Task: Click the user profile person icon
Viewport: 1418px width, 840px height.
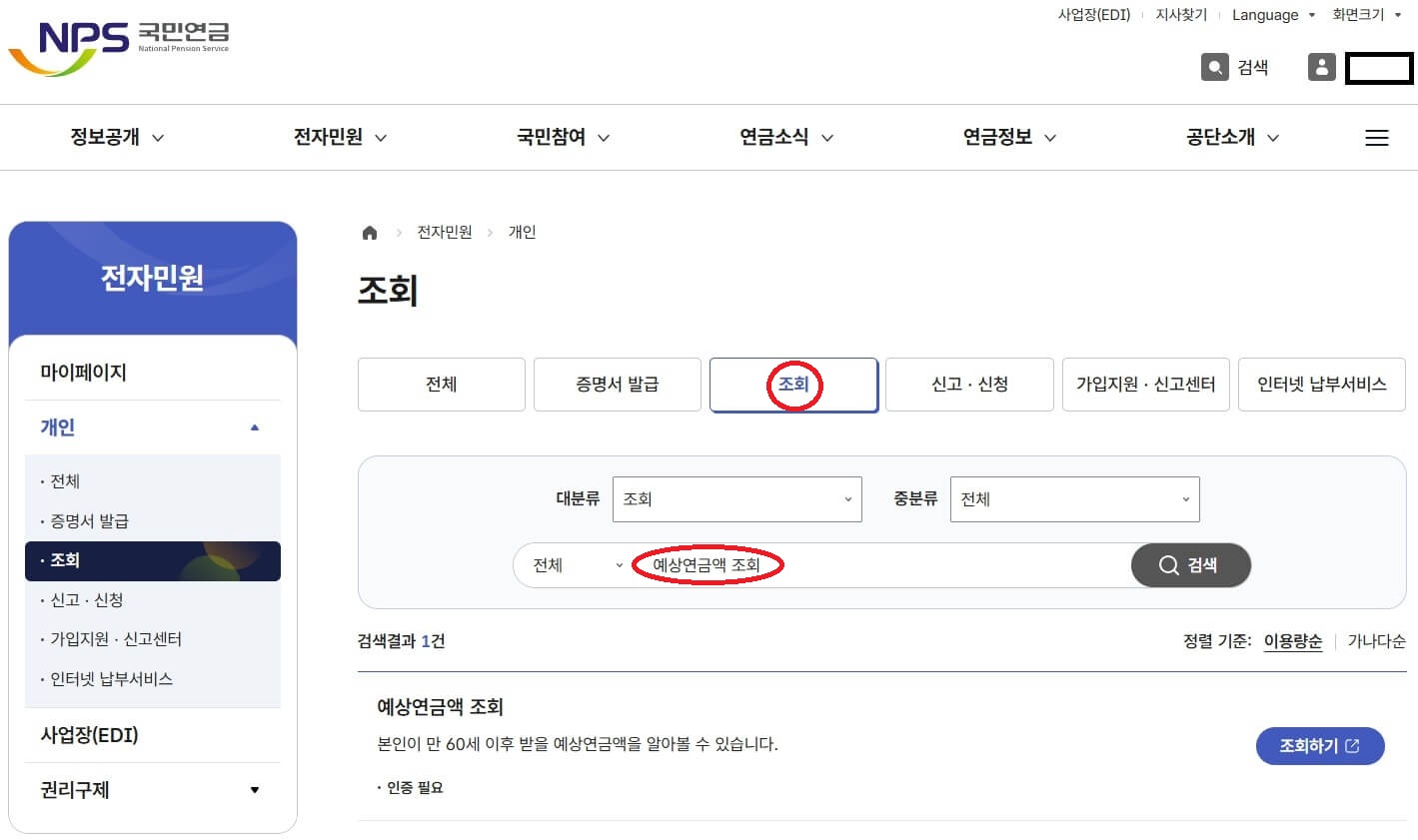Action: click(x=1321, y=67)
